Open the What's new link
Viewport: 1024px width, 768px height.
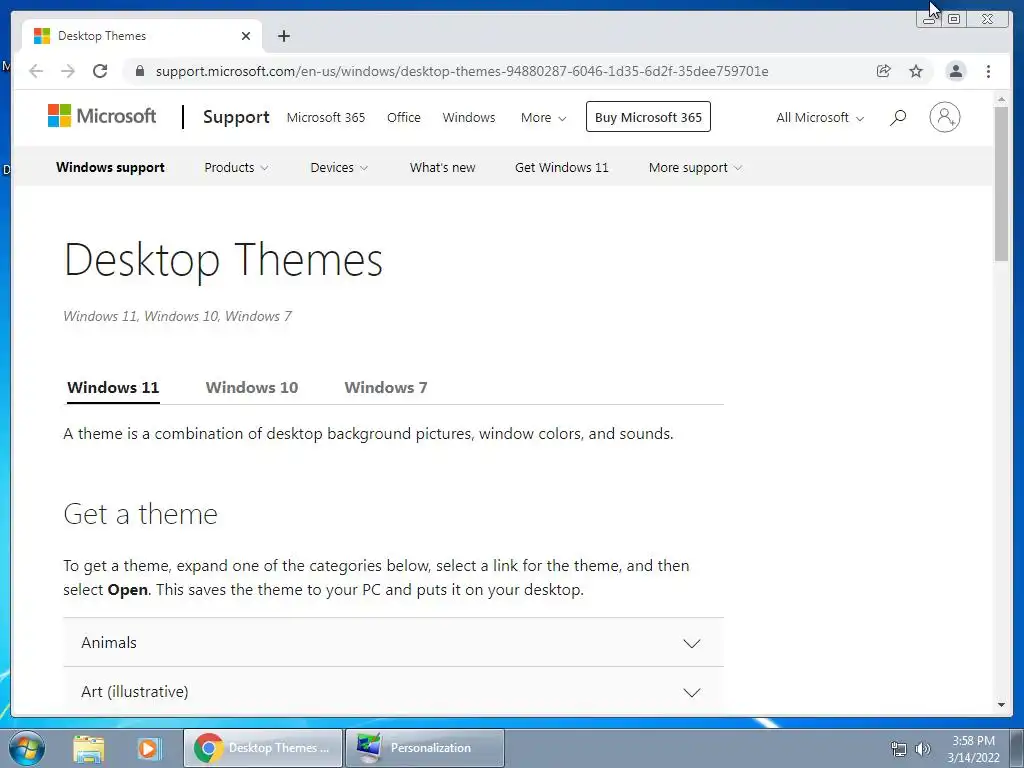tap(442, 167)
